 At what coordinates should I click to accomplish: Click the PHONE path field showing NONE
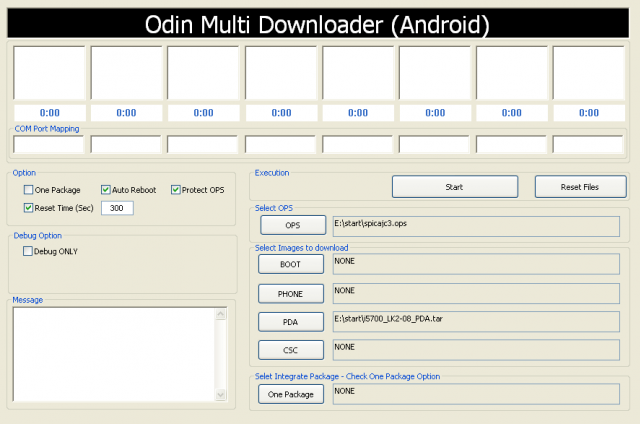[476, 294]
